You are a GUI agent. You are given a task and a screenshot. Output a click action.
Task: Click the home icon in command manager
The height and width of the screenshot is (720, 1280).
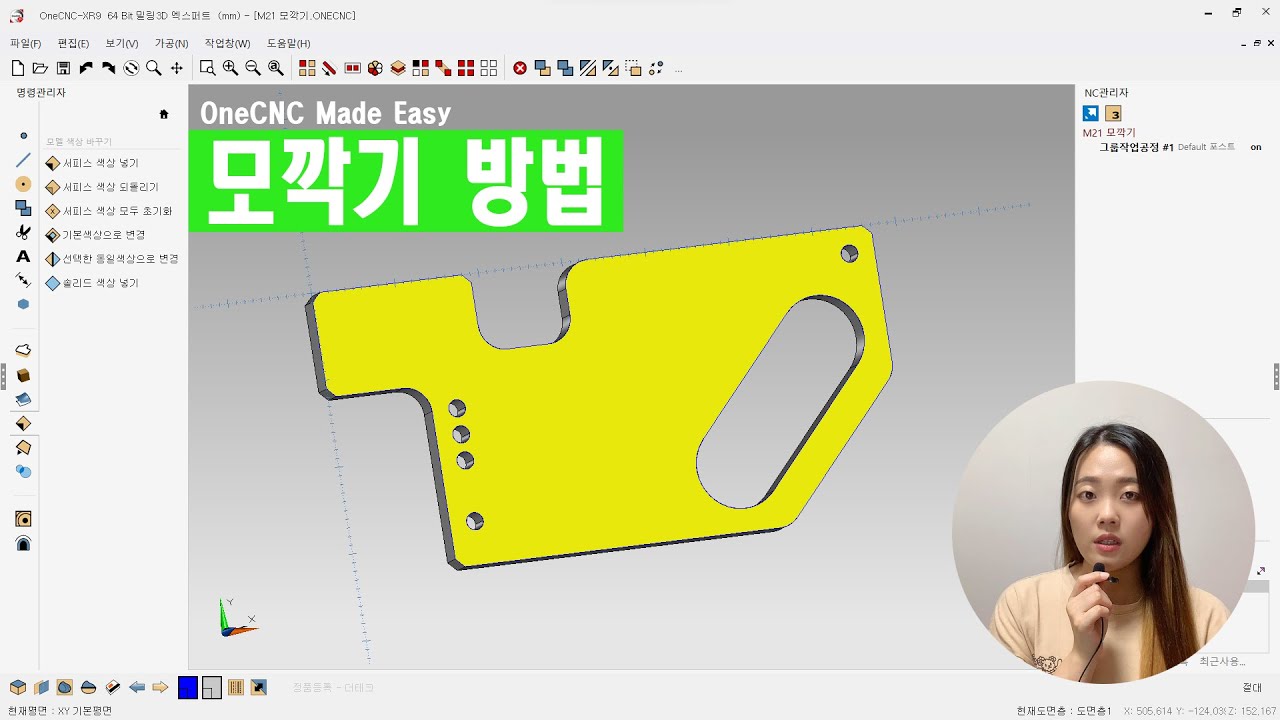point(164,114)
